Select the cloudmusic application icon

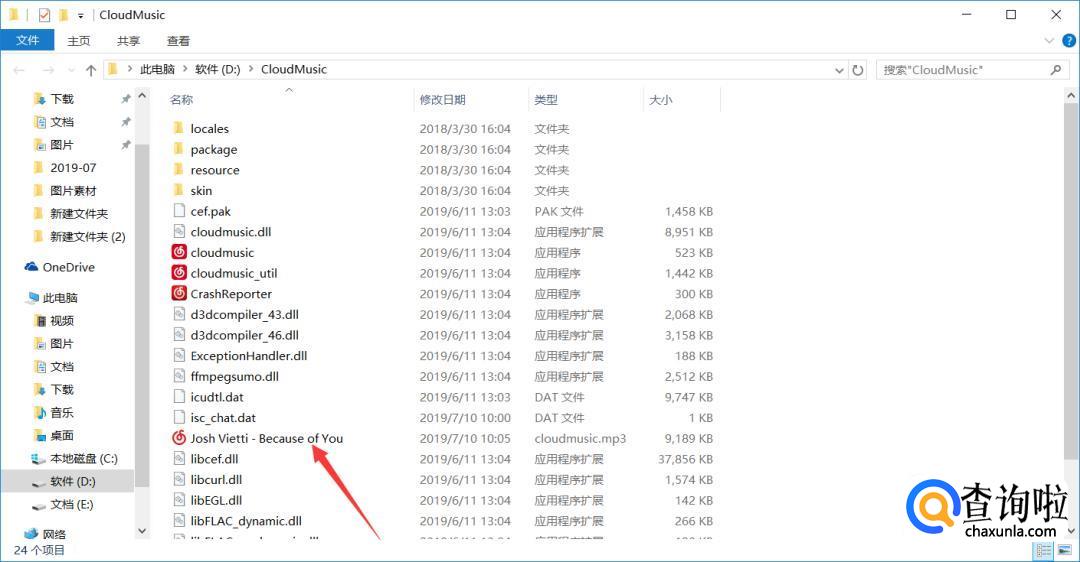[x=179, y=252]
